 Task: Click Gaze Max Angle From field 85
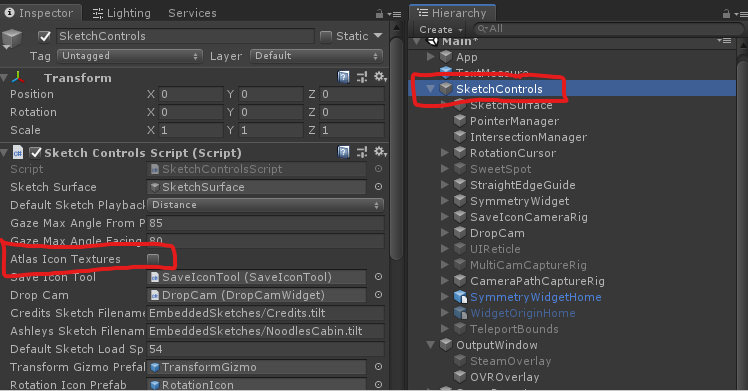coord(265,223)
